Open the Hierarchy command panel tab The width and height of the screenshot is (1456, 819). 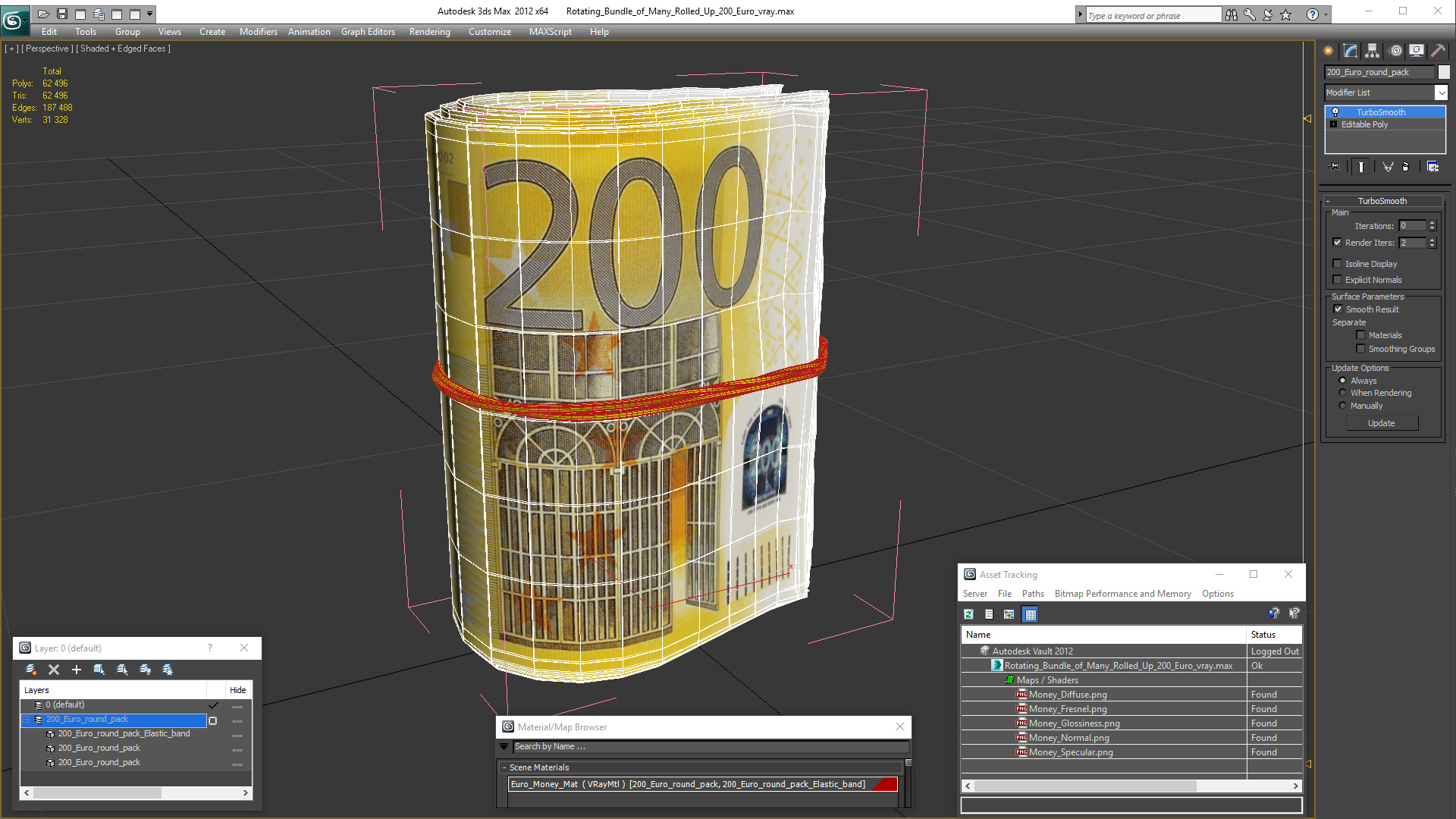click(x=1373, y=51)
